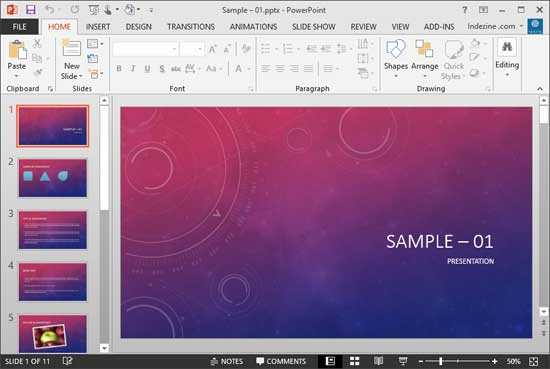Screen dimensions: 550x369
Task: Click the Paste clipboard icon
Action: click(17, 49)
